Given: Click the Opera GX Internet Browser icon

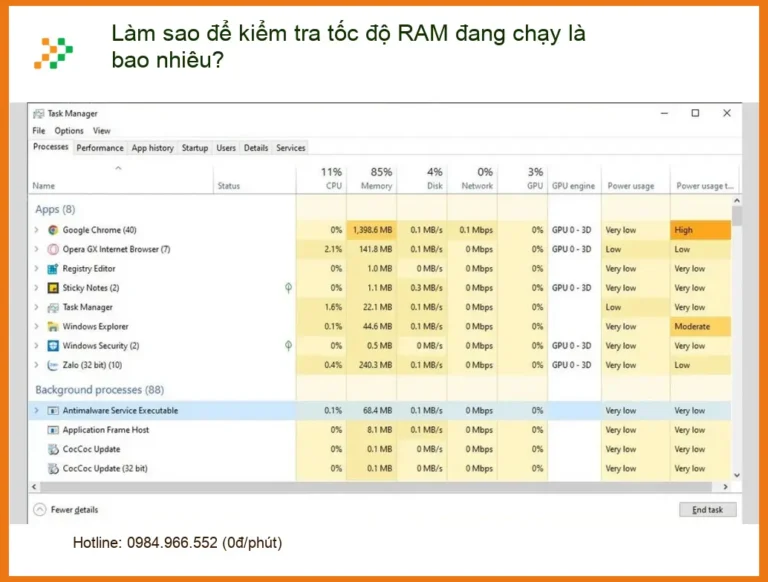Looking at the screenshot, I should tap(53, 249).
